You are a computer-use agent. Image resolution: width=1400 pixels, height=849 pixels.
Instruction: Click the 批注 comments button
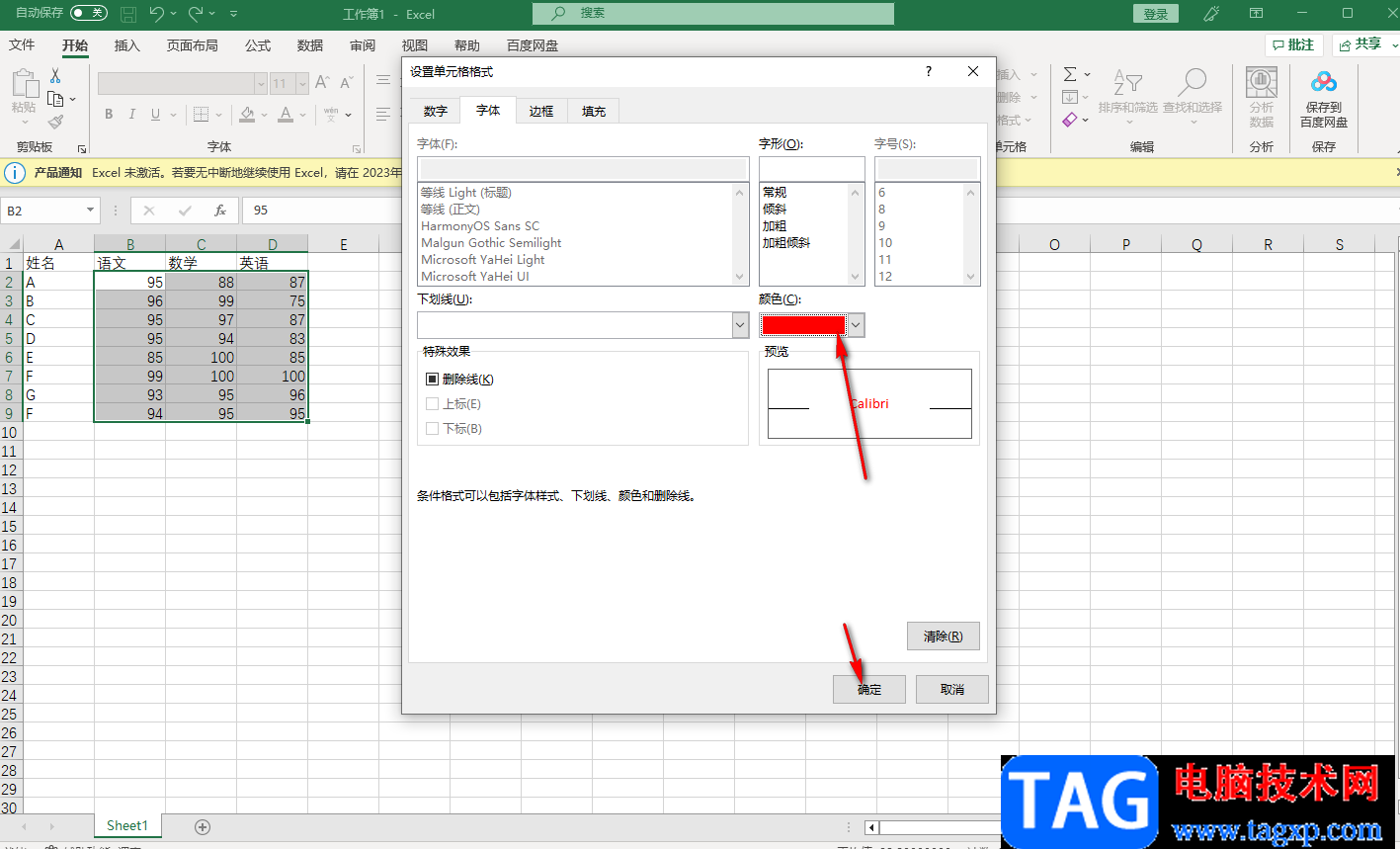pos(1294,44)
